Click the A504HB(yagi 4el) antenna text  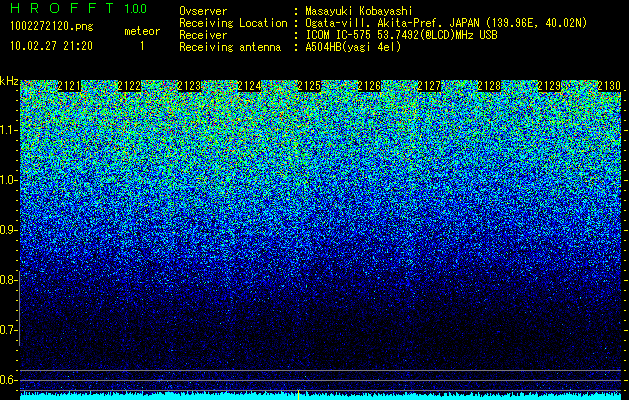click(x=353, y=47)
